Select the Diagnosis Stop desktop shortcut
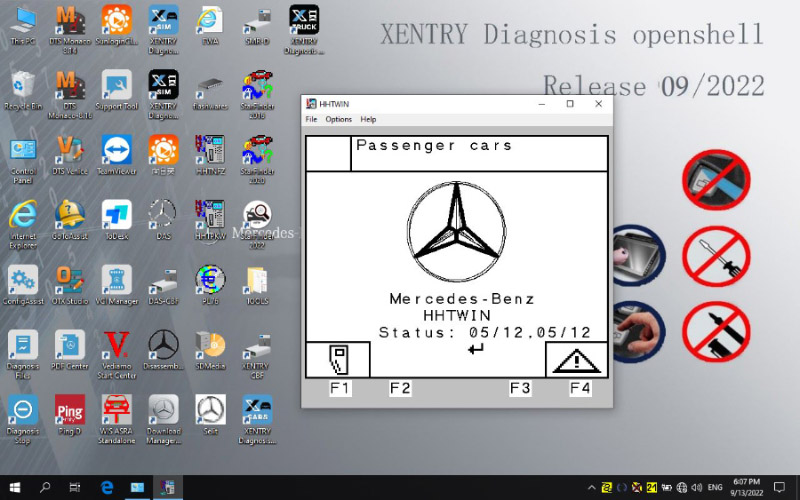This screenshot has height=500, width=800. click(x=23, y=419)
